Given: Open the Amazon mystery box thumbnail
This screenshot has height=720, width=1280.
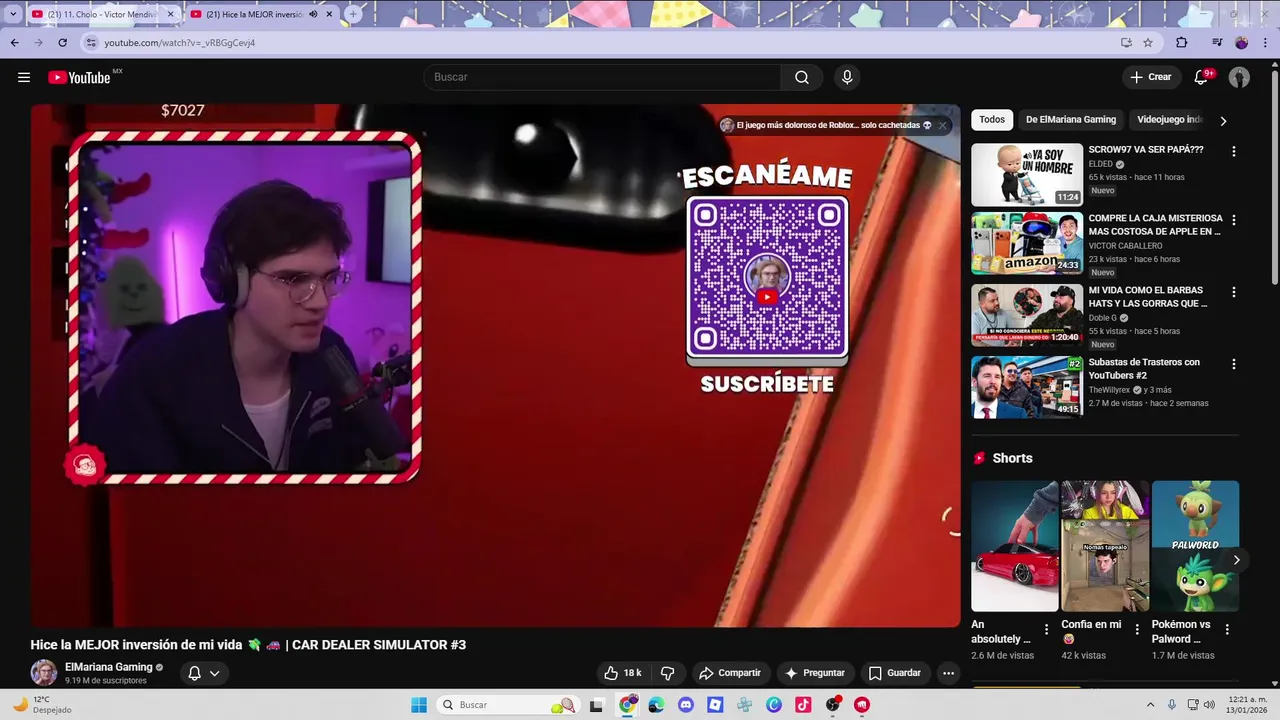Looking at the screenshot, I should (x=1027, y=243).
